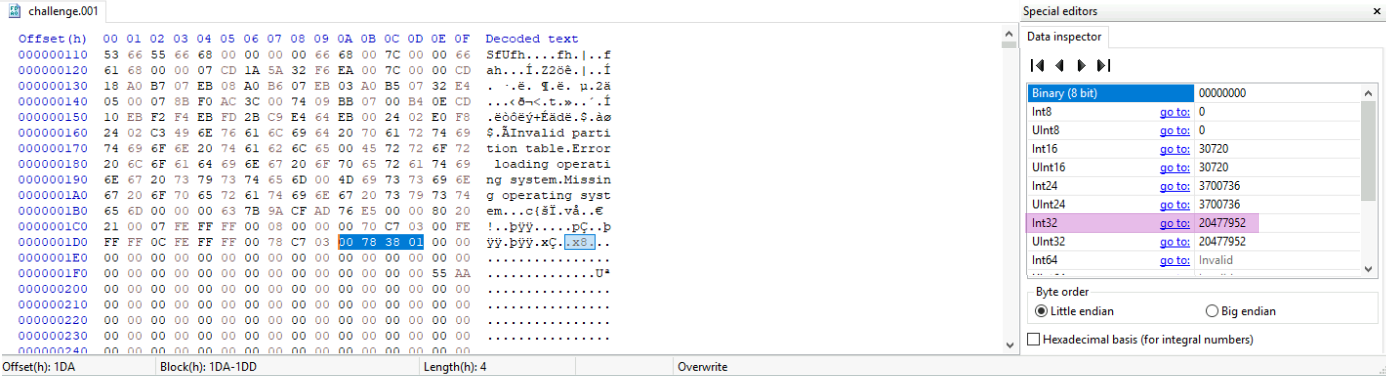Click the challenge.001 file icon on tab
1386x376 pixels.
coord(15,12)
